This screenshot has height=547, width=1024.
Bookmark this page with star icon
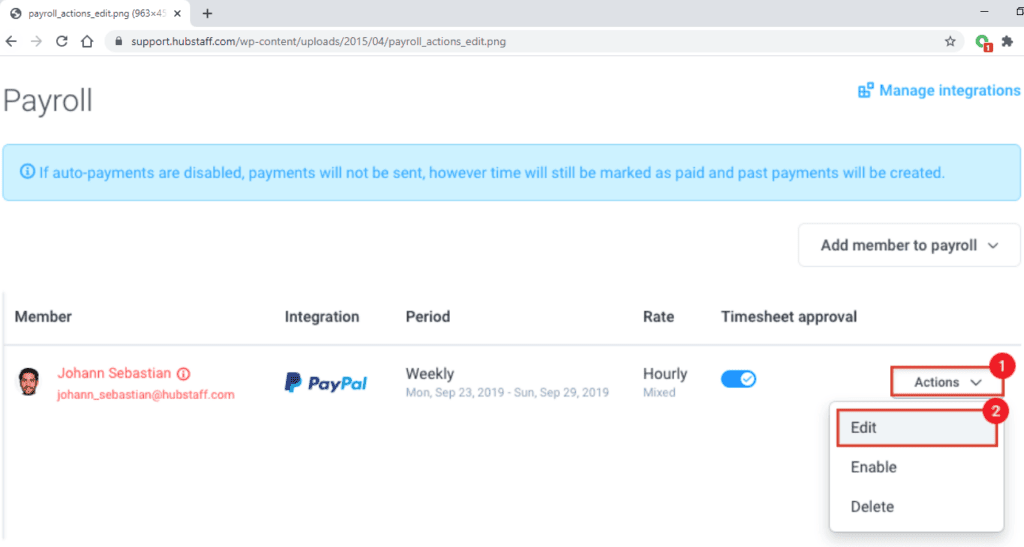[x=950, y=41]
